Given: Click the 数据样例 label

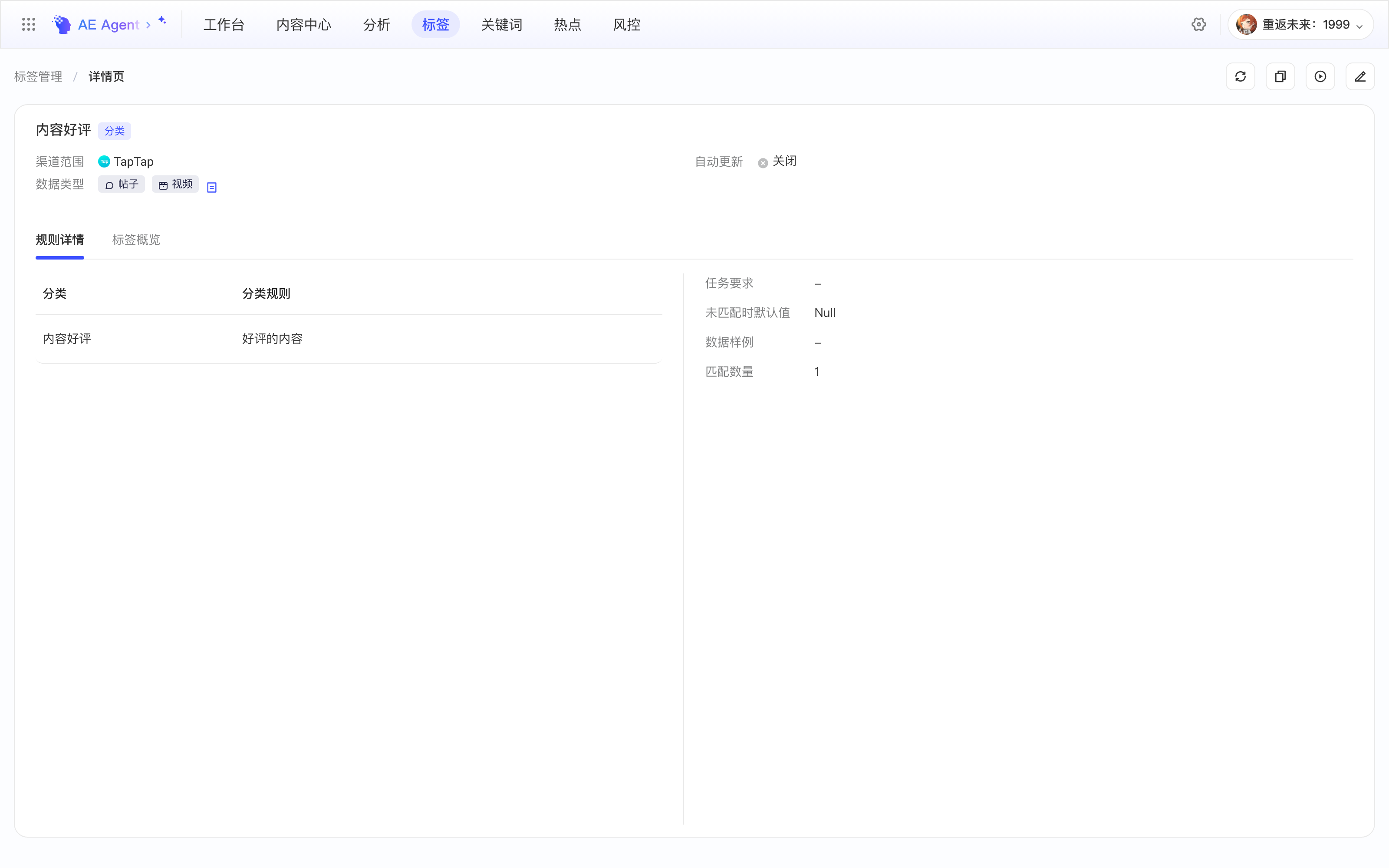Looking at the screenshot, I should [x=729, y=342].
